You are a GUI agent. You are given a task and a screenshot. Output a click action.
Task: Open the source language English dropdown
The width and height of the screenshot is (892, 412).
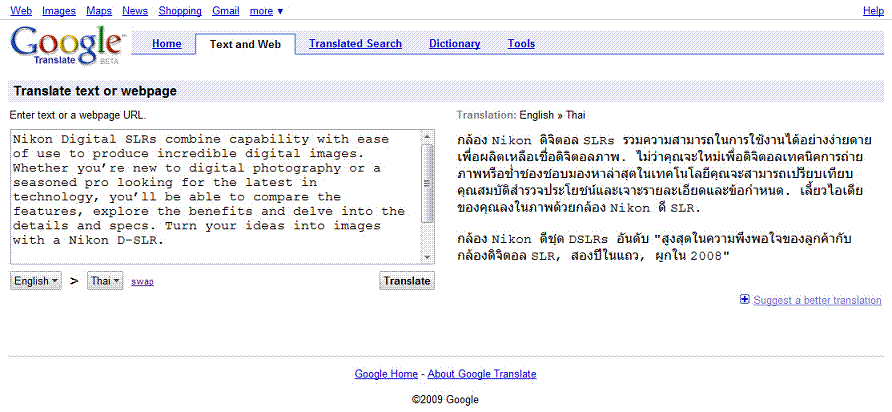coord(36,281)
